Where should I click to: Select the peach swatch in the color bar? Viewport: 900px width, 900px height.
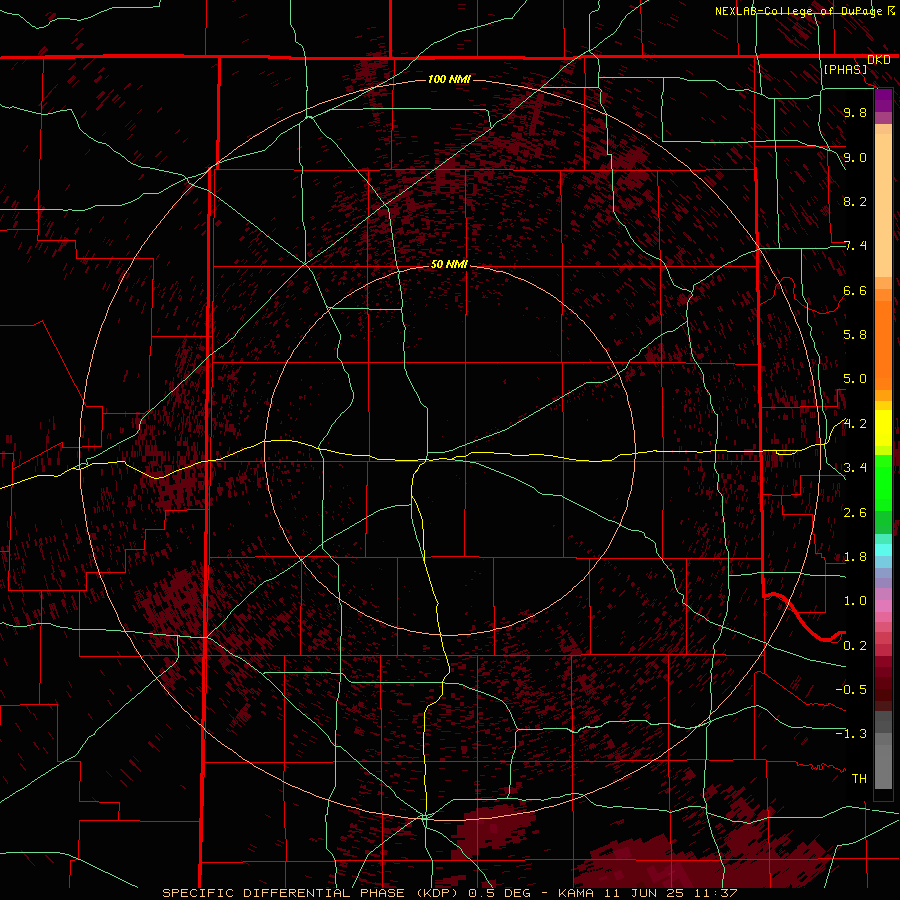point(883,207)
